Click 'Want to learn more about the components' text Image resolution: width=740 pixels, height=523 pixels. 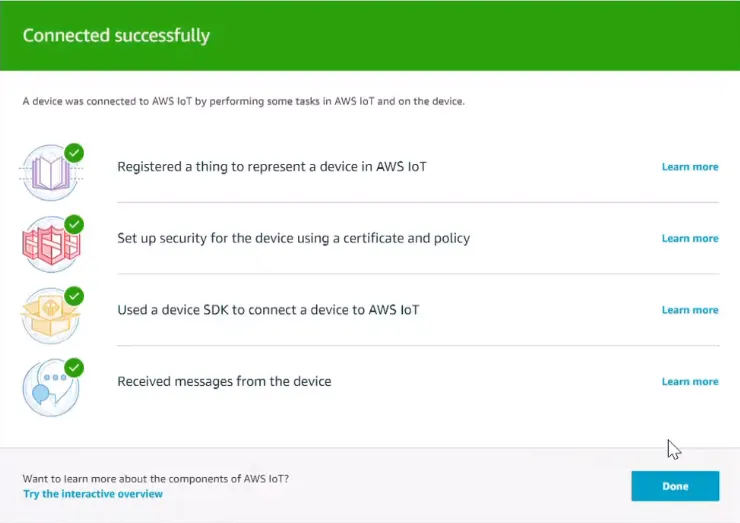[156, 479]
